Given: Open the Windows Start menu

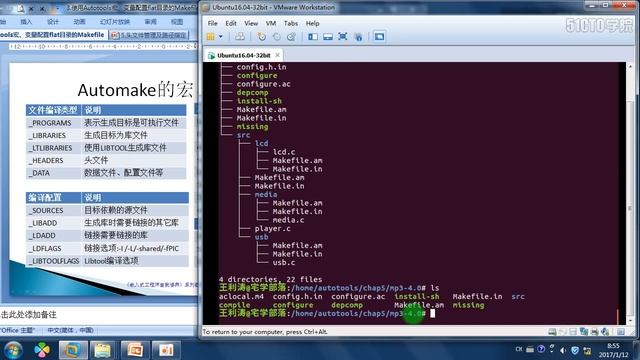Looking at the screenshot, I should [13, 350].
